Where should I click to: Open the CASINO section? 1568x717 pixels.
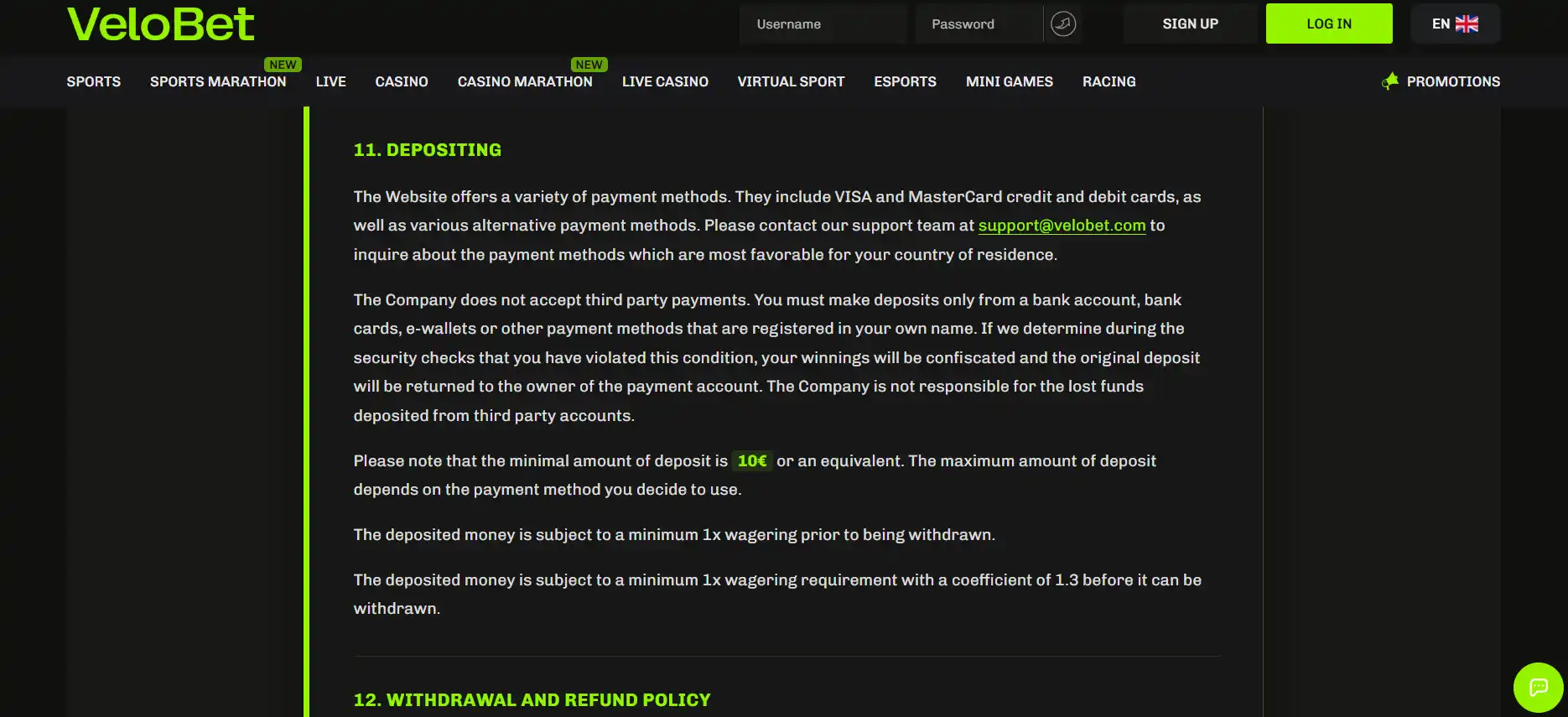[402, 81]
